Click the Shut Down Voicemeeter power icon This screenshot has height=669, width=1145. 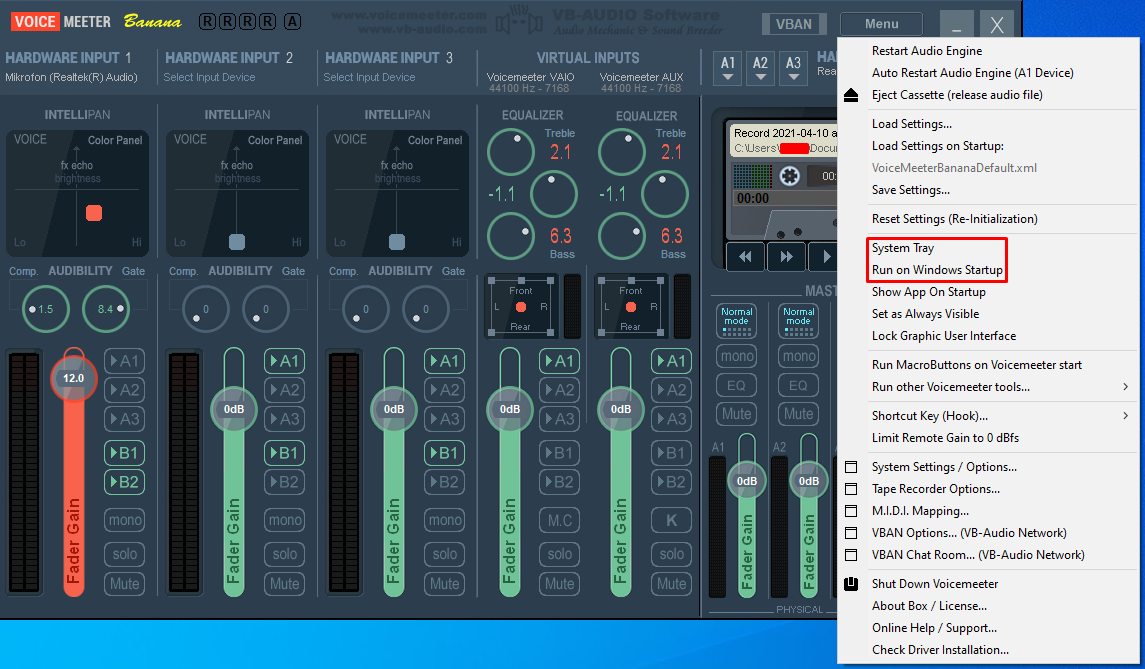(x=851, y=584)
